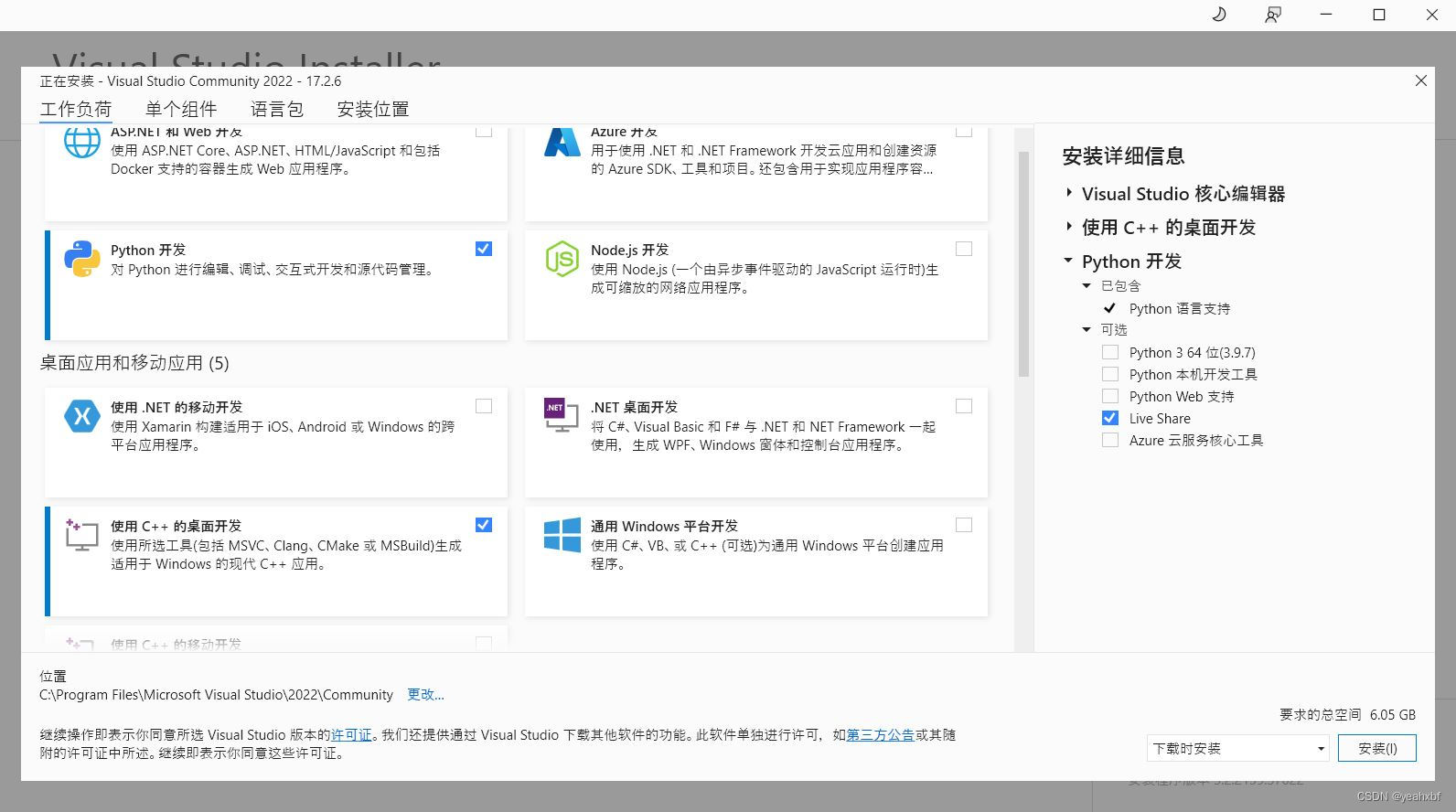This screenshot has height=812, width=1456.
Task: Collapse the 已包含 group
Action: pyautogui.click(x=1087, y=286)
